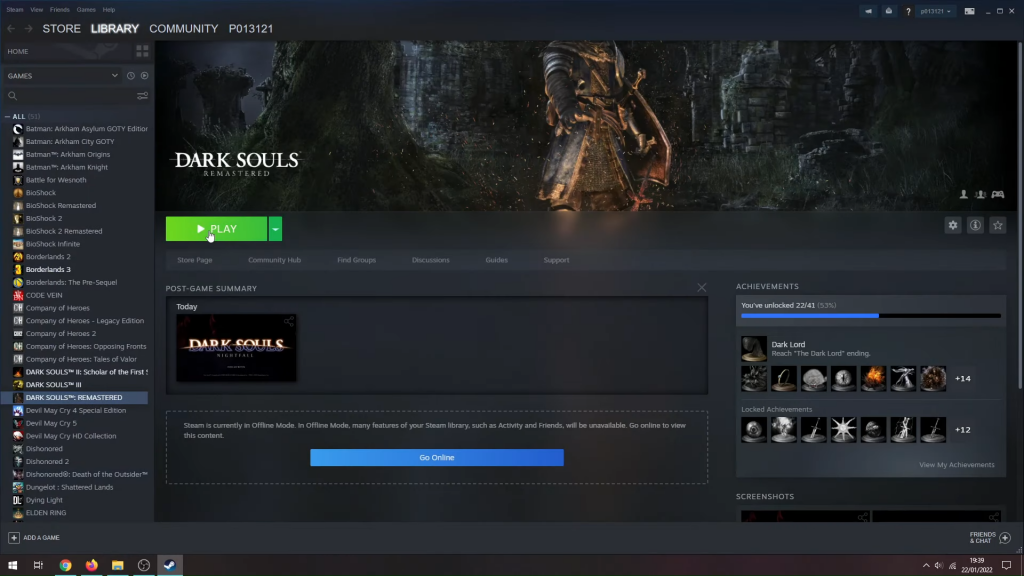Go to the STORE tab
Image resolution: width=1024 pixels, height=576 pixels.
pyautogui.click(x=61, y=29)
